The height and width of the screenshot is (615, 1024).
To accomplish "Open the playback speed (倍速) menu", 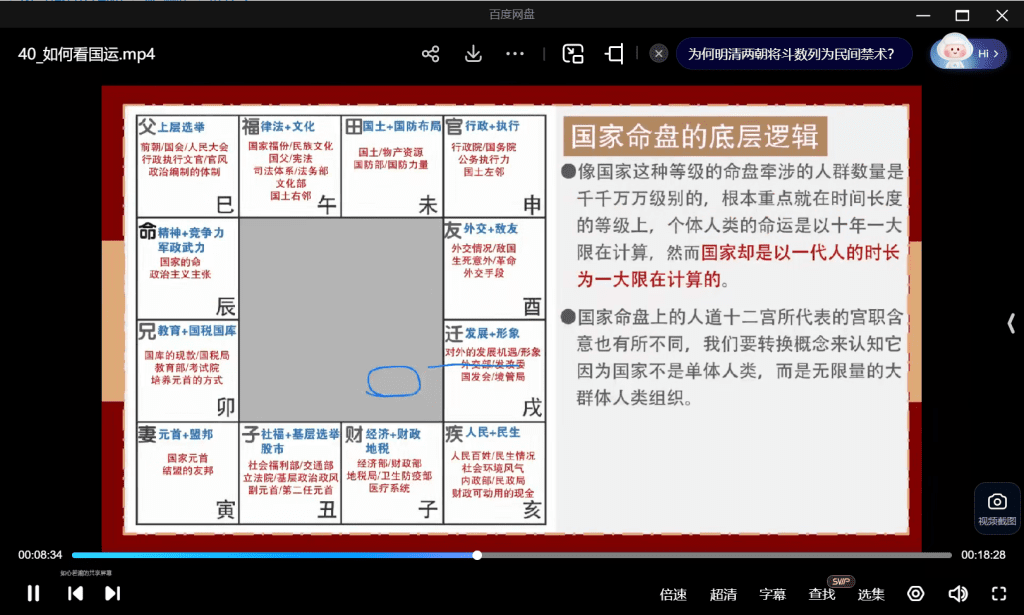I will [673, 594].
